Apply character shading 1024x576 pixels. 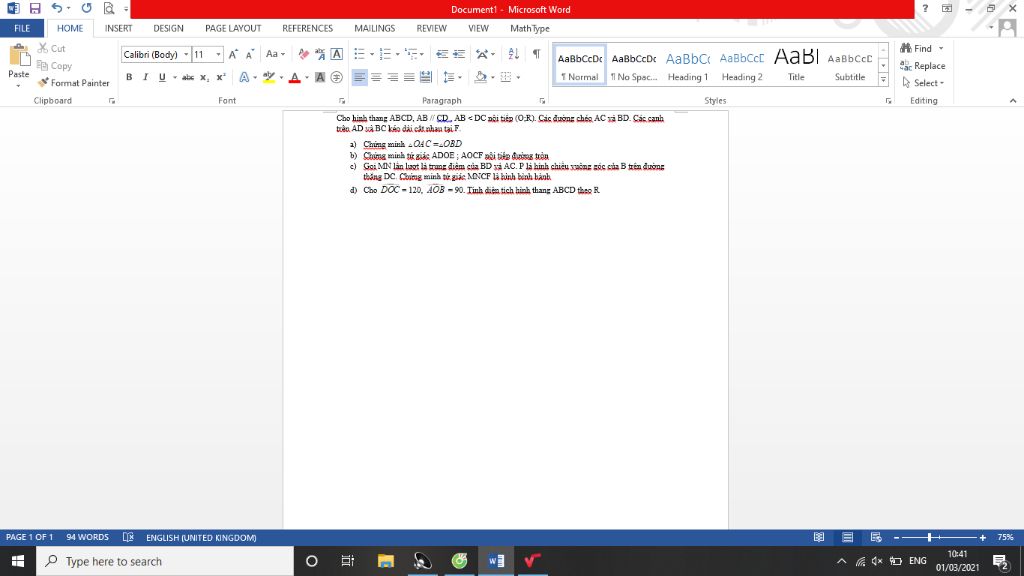[x=320, y=77]
